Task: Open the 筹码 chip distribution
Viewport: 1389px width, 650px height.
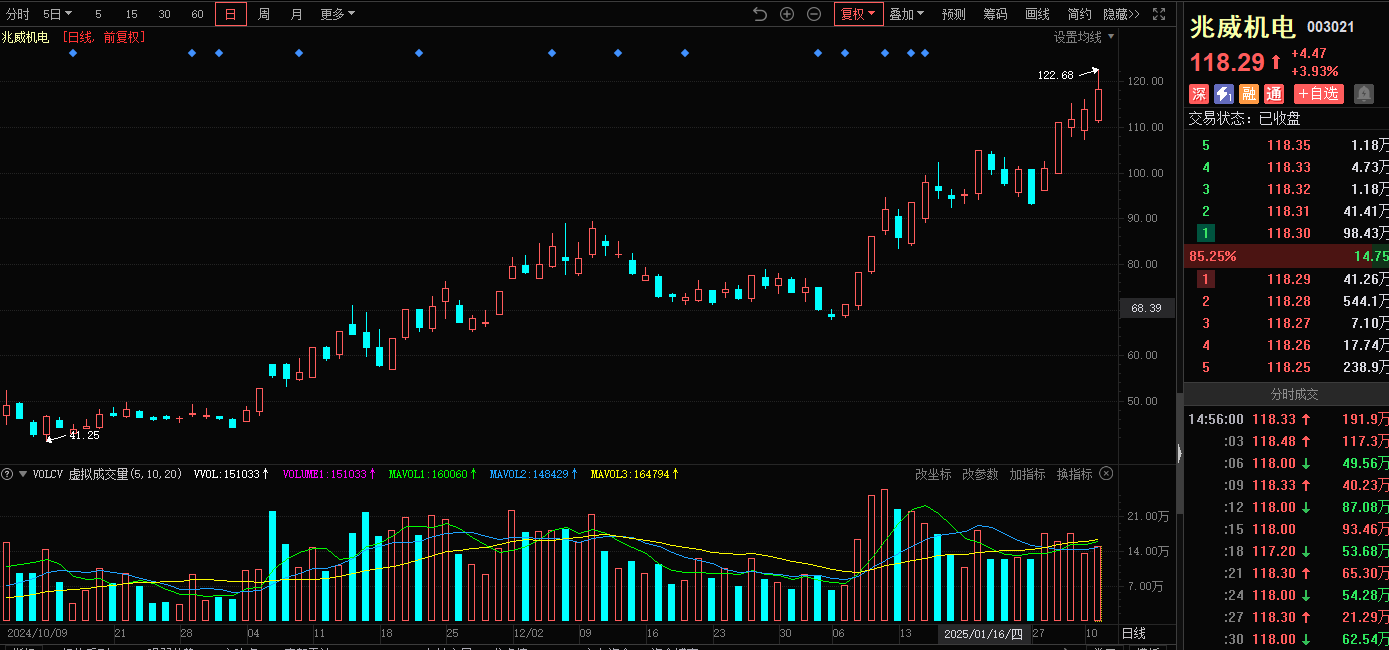Action: click(x=995, y=14)
